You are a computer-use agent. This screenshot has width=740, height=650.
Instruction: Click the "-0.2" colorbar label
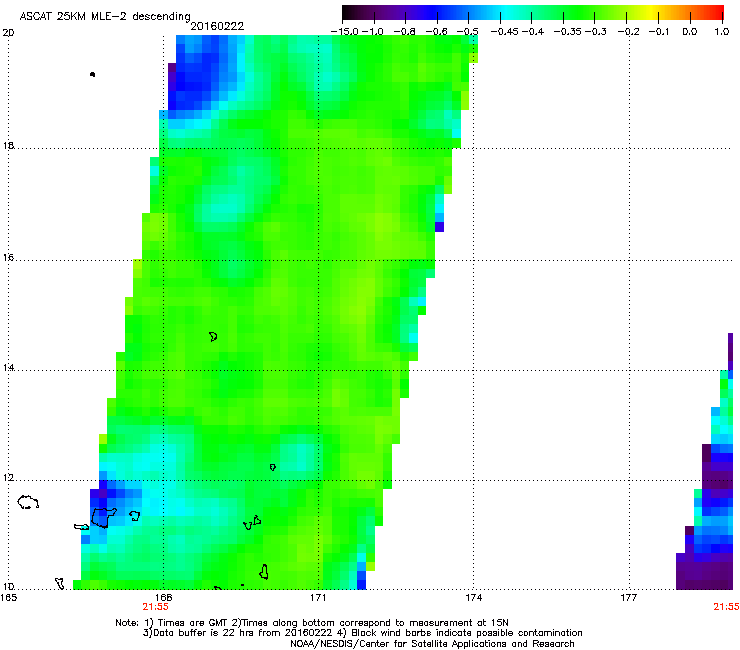(629, 32)
